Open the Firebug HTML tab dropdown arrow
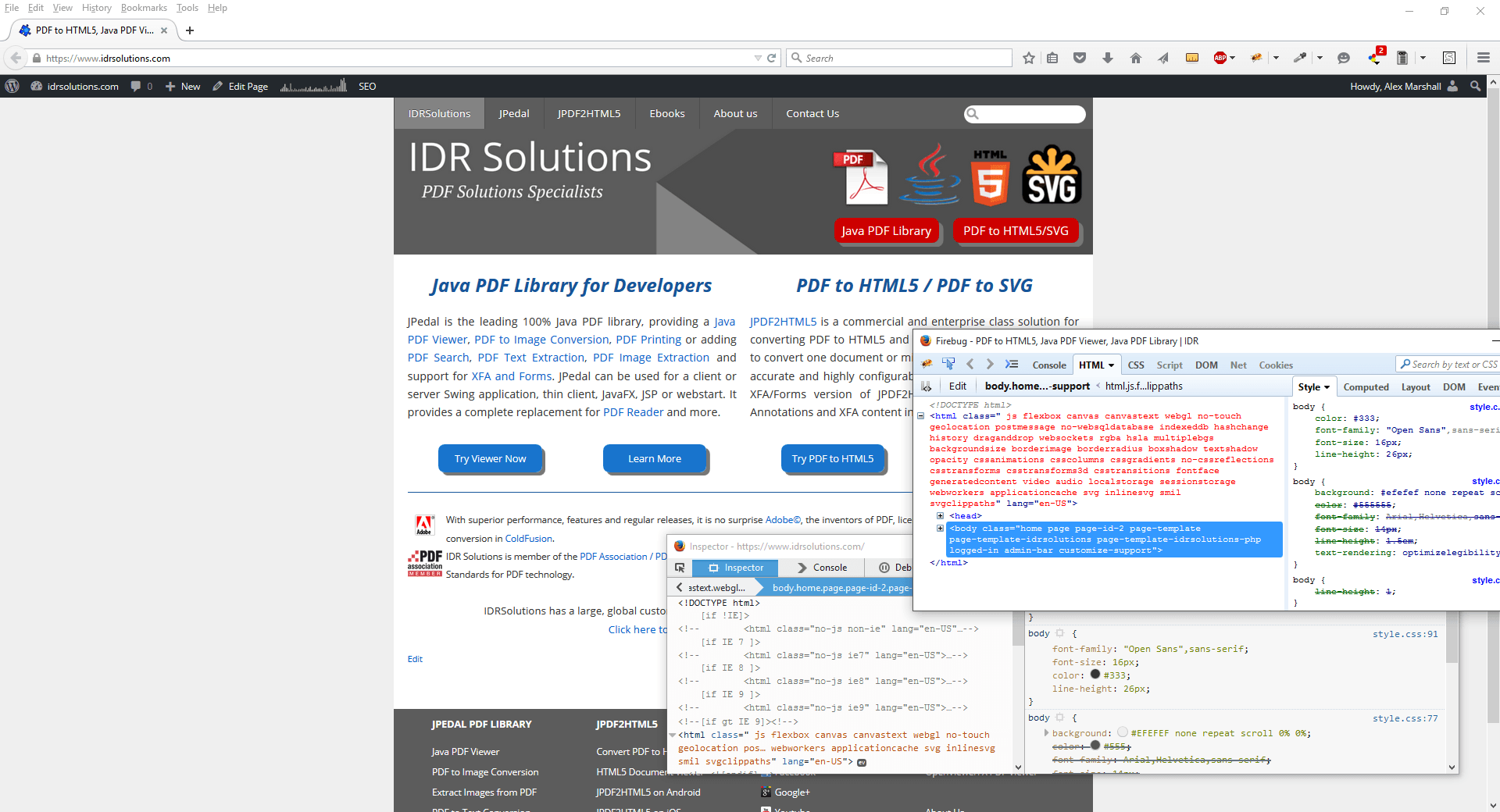This screenshot has height=812, width=1500. [1111, 365]
